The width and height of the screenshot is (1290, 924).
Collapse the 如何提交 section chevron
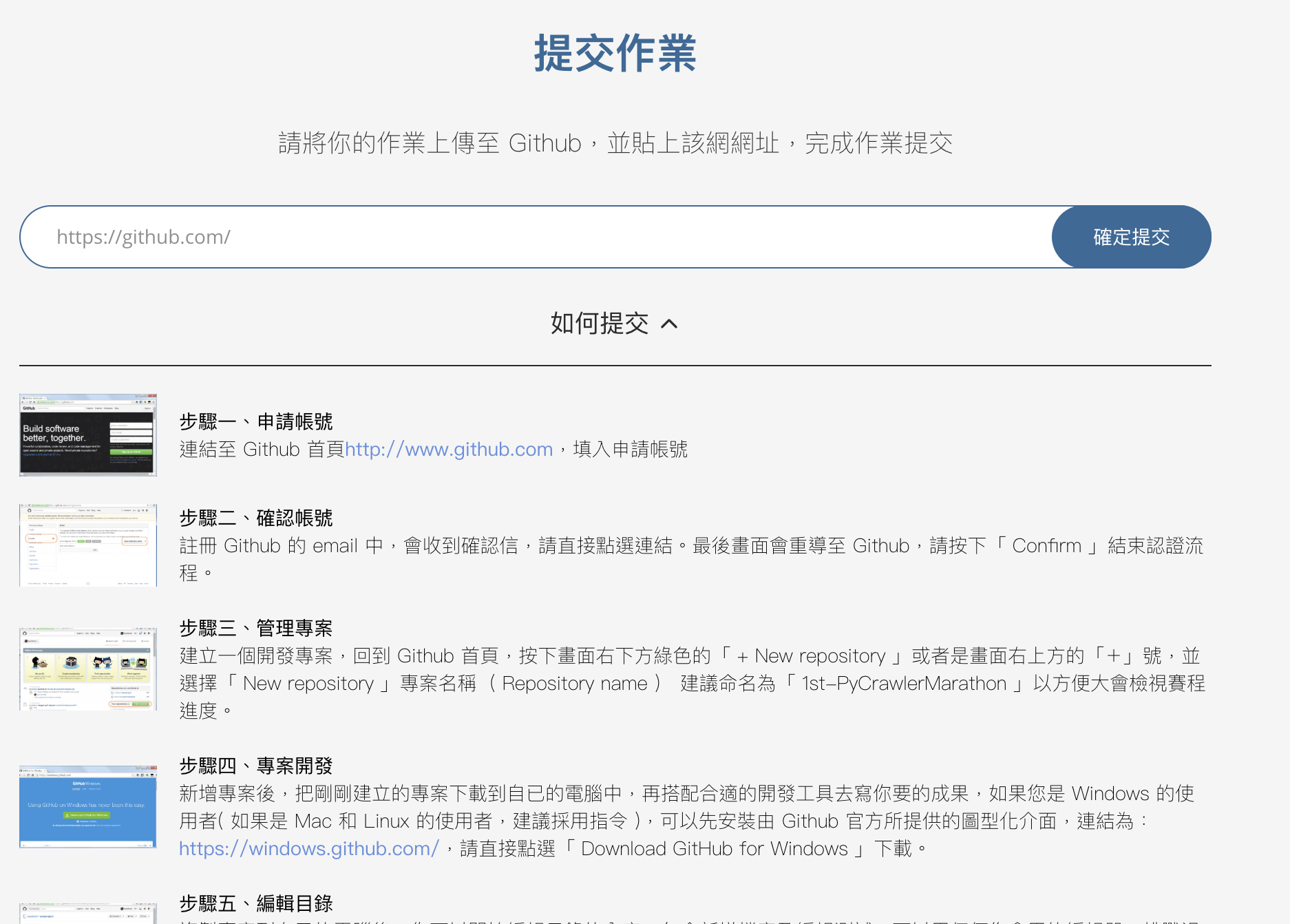click(x=669, y=324)
